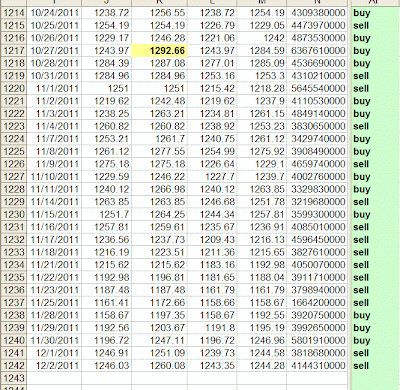
Task: Select open value 1284.96 in row 1219
Action: 107,76
